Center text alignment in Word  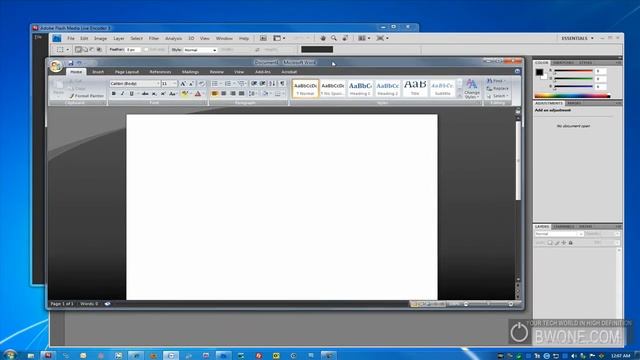224,94
